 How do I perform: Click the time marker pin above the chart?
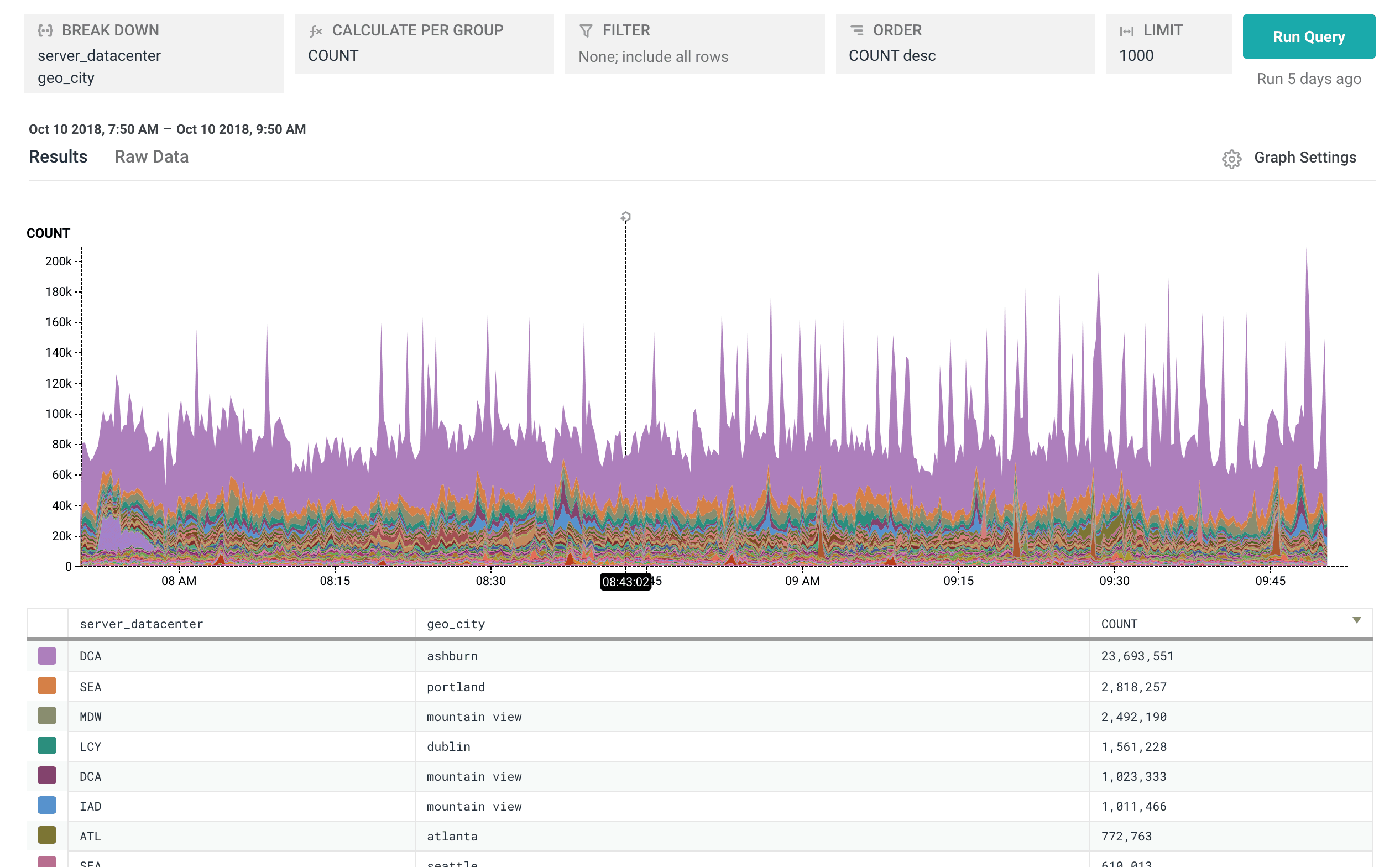pyautogui.click(x=625, y=217)
